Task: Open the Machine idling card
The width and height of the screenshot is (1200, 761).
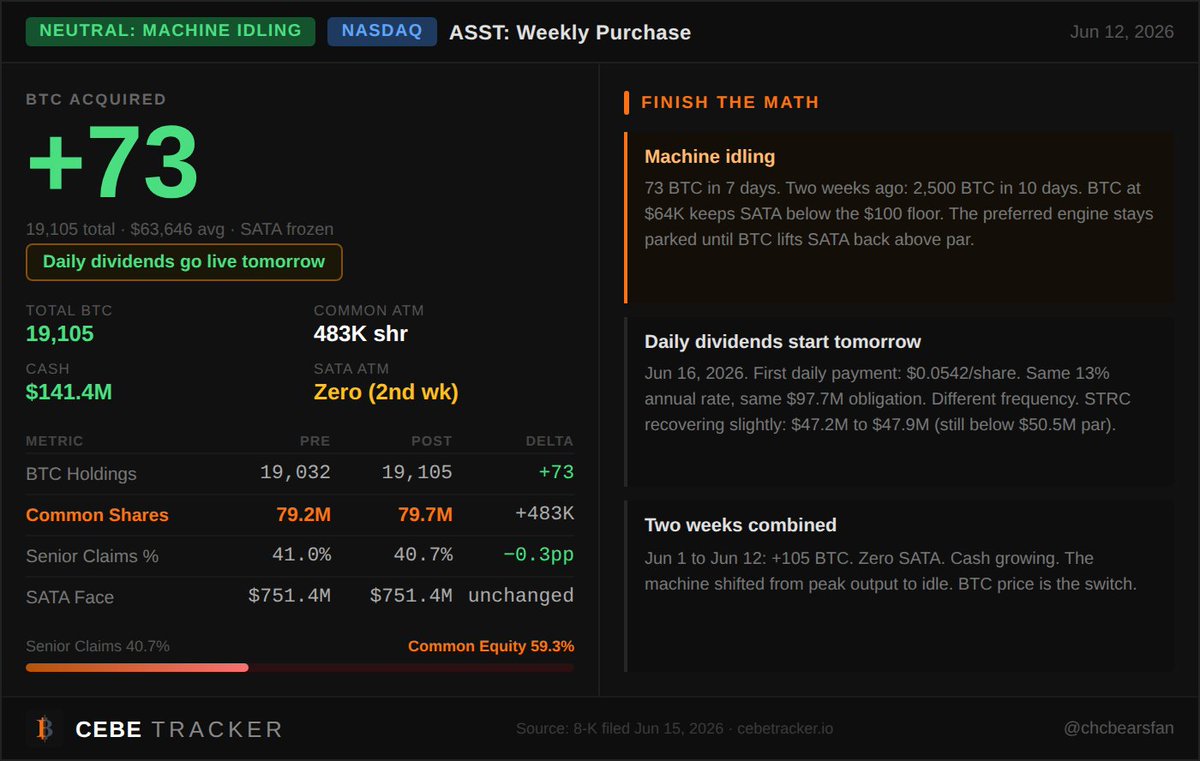Action: (x=899, y=217)
